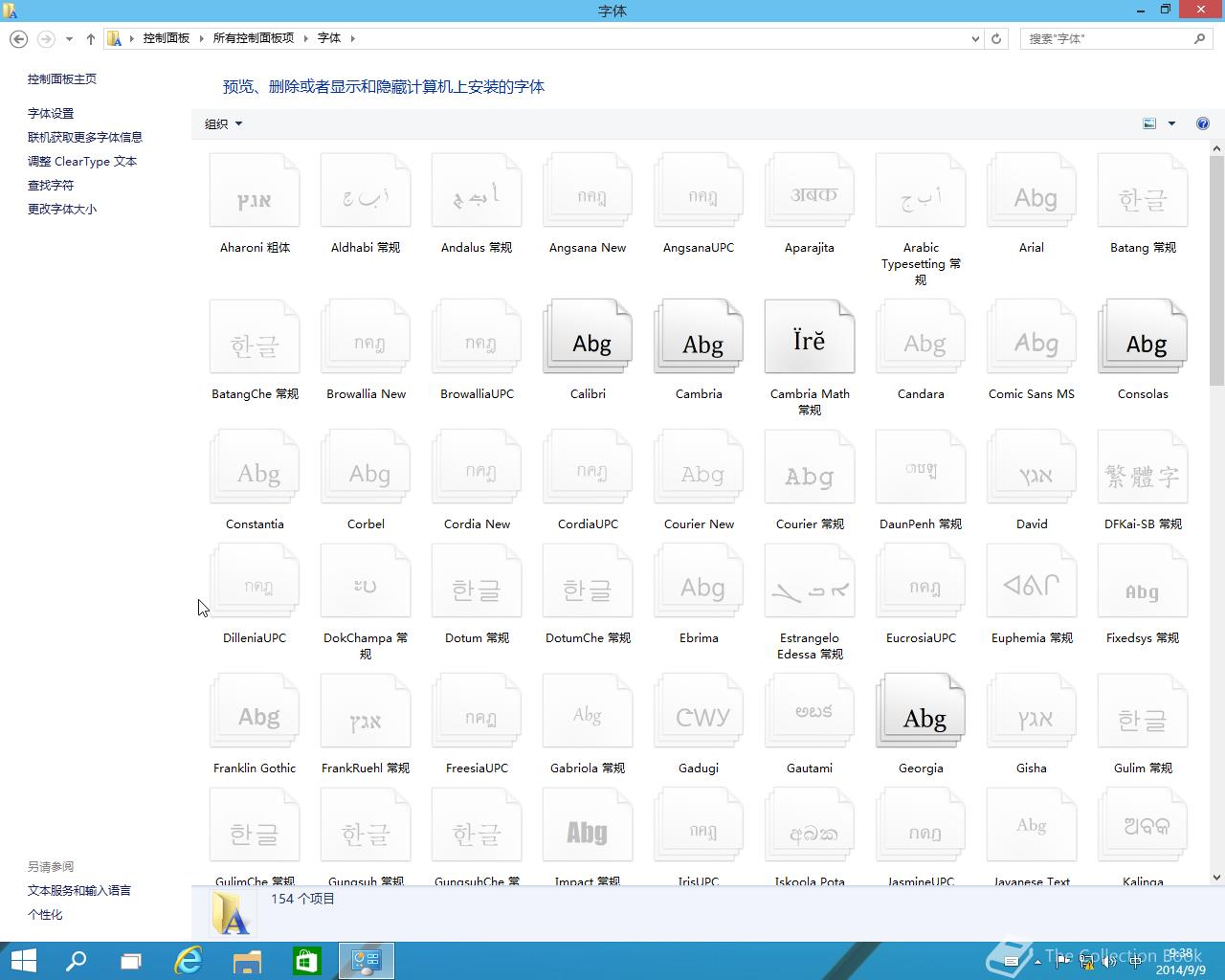Expand the 所有控制面板项 breadcrumb arrow
This screenshot has height=980, width=1225.
[x=306, y=38]
